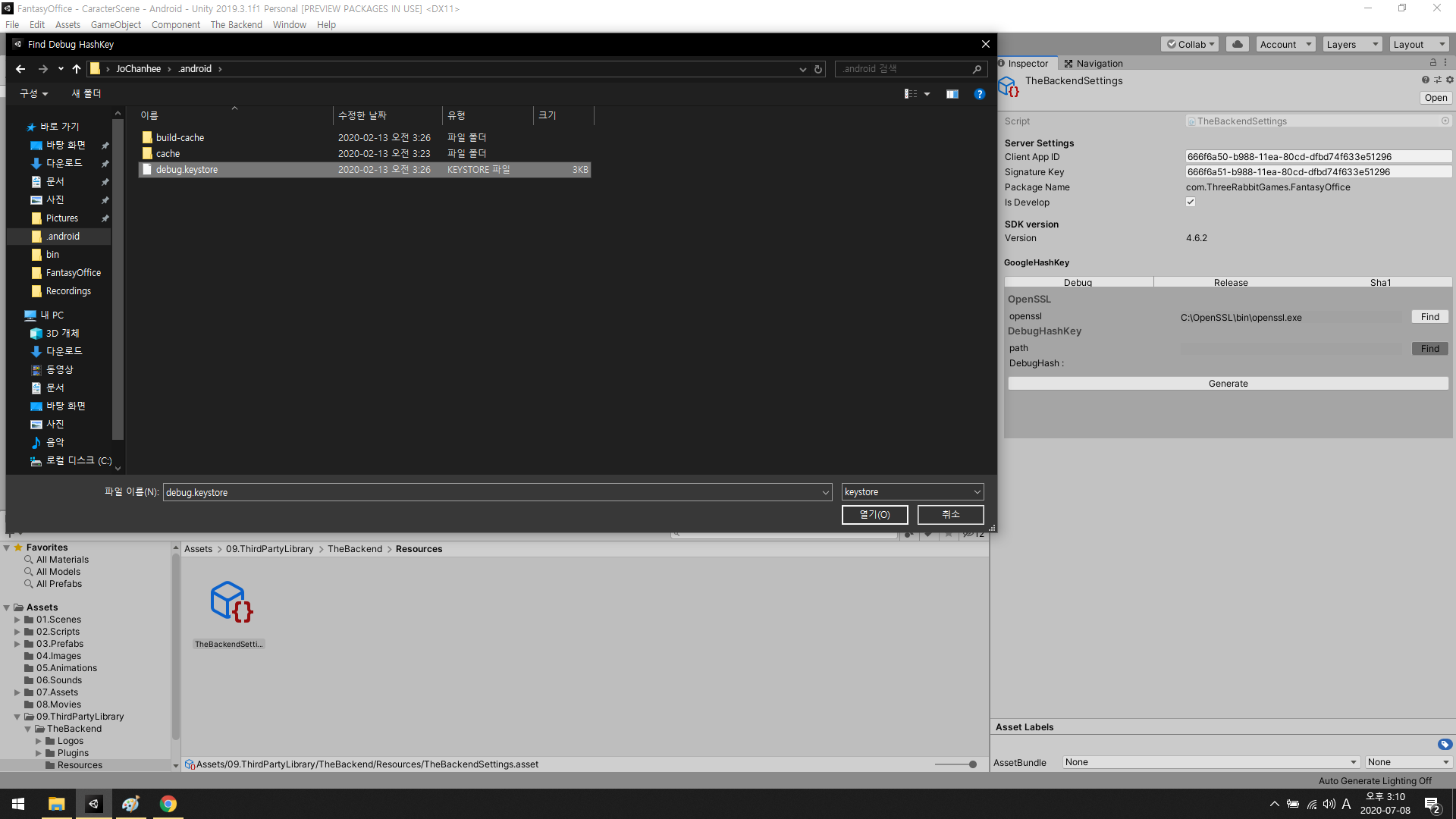The height and width of the screenshot is (819, 1456).
Task: Open the address bar history dropdown
Action: [x=802, y=69]
